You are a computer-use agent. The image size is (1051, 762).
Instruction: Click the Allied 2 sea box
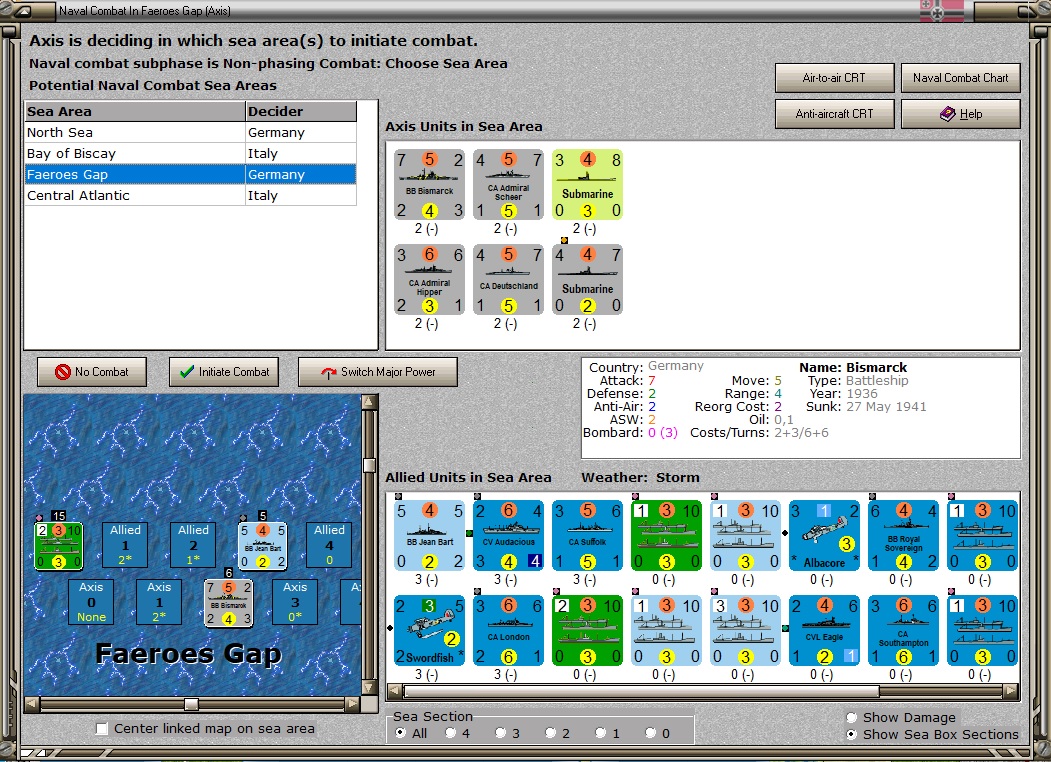pos(193,546)
